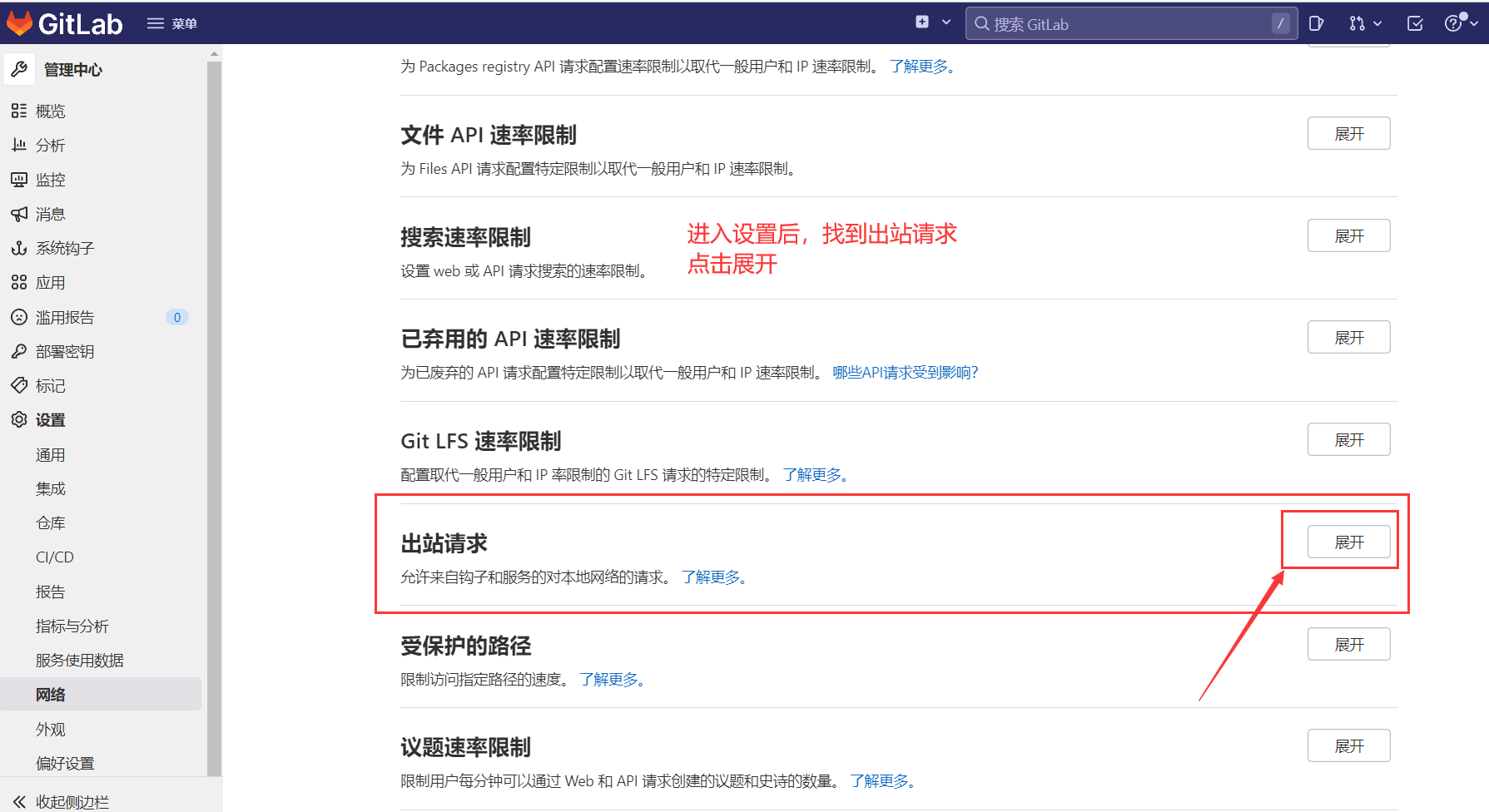Click the create new plus icon
Viewport: 1489px width, 812px height.
tap(922, 22)
